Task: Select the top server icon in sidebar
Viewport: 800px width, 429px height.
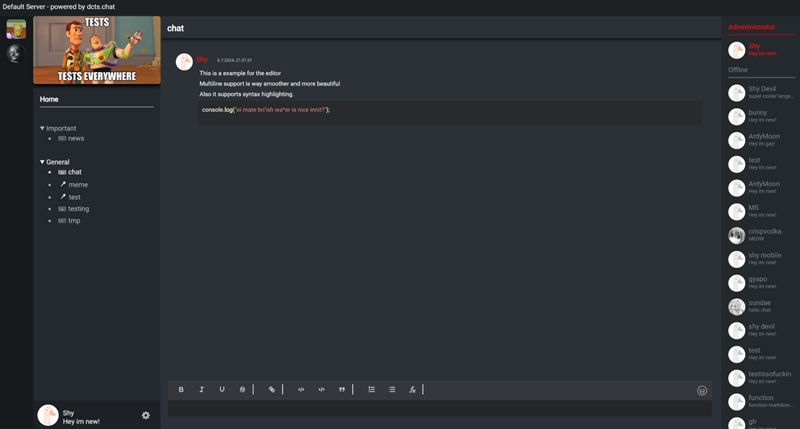Action: pos(16,29)
